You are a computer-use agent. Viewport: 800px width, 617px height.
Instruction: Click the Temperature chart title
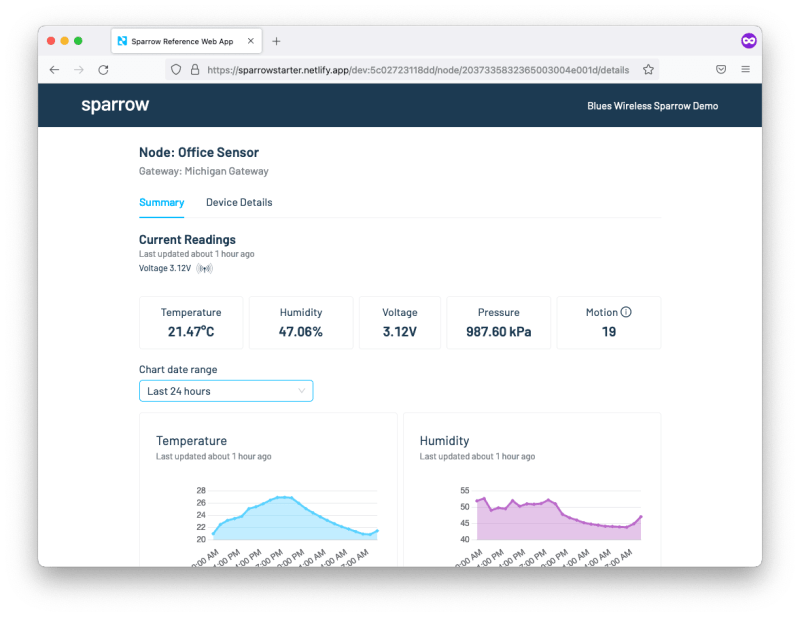(191, 441)
